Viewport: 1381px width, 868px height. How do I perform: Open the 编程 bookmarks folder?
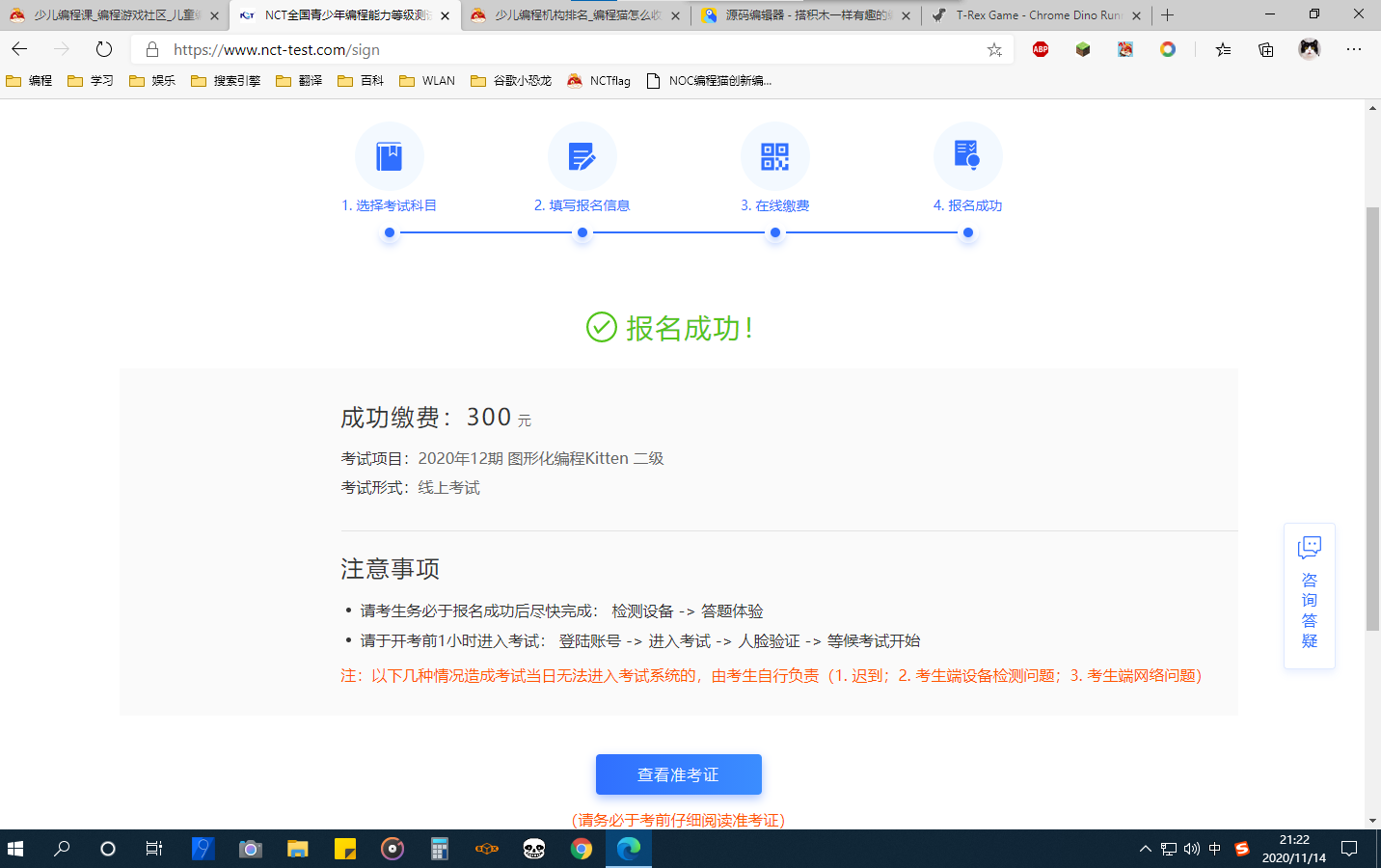pos(29,81)
